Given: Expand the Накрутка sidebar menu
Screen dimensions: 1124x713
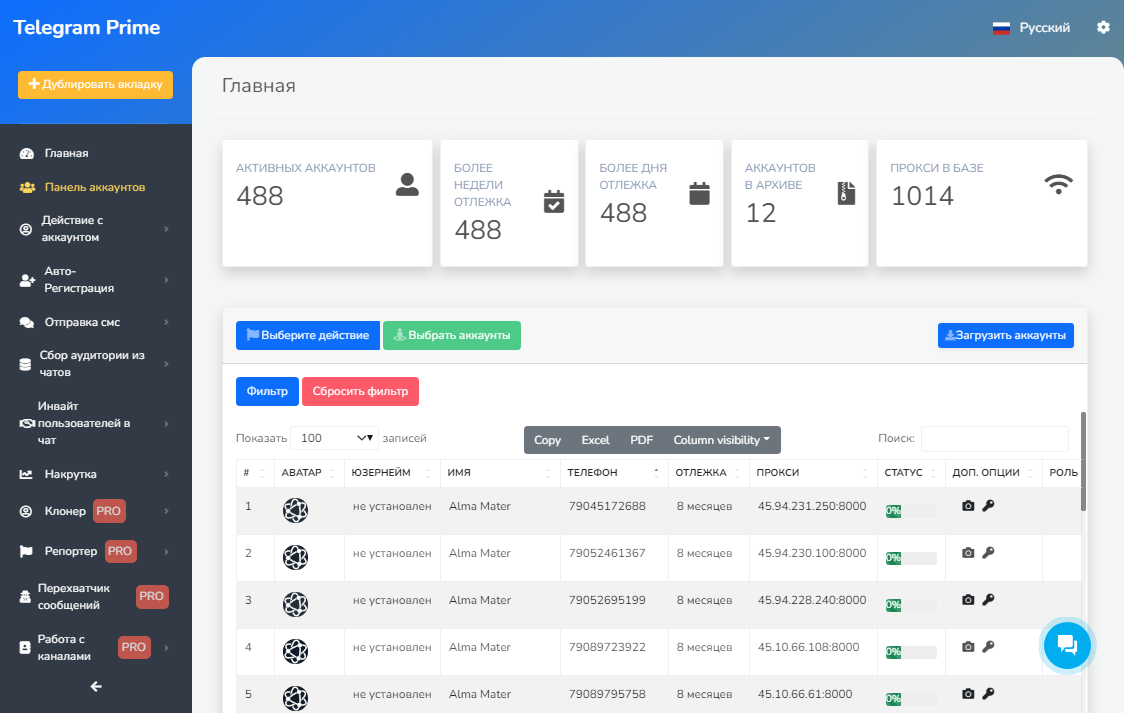Looking at the screenshot, I should tap(96, 474).
